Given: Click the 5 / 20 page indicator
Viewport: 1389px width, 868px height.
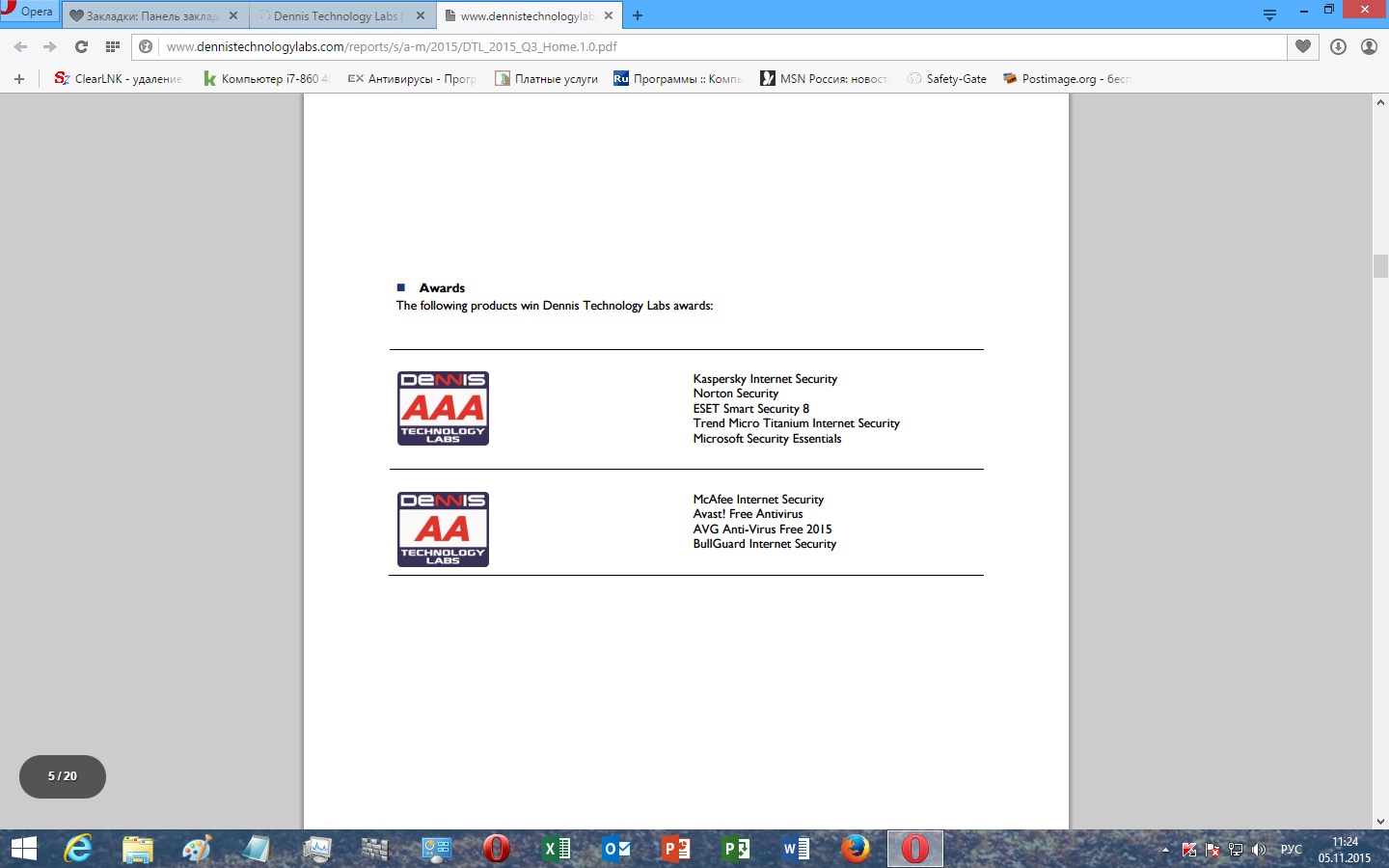Looking at the screenshot, I should pyautogui.click(x=63, y=776).
